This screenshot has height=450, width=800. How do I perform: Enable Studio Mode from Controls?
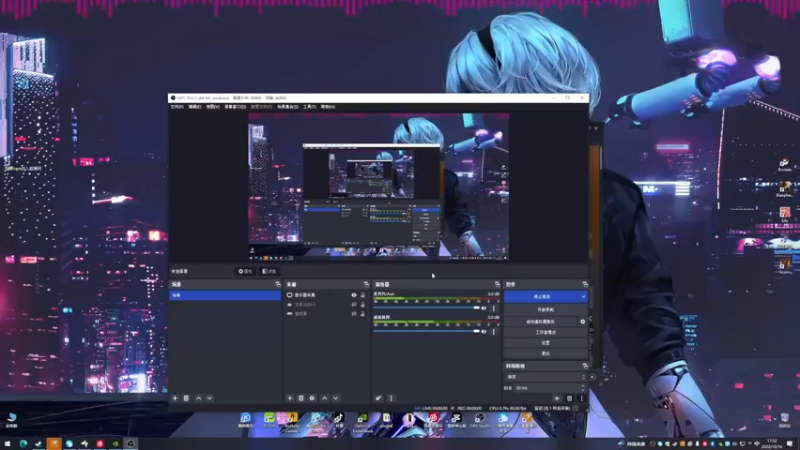click(x=545, y=332)
